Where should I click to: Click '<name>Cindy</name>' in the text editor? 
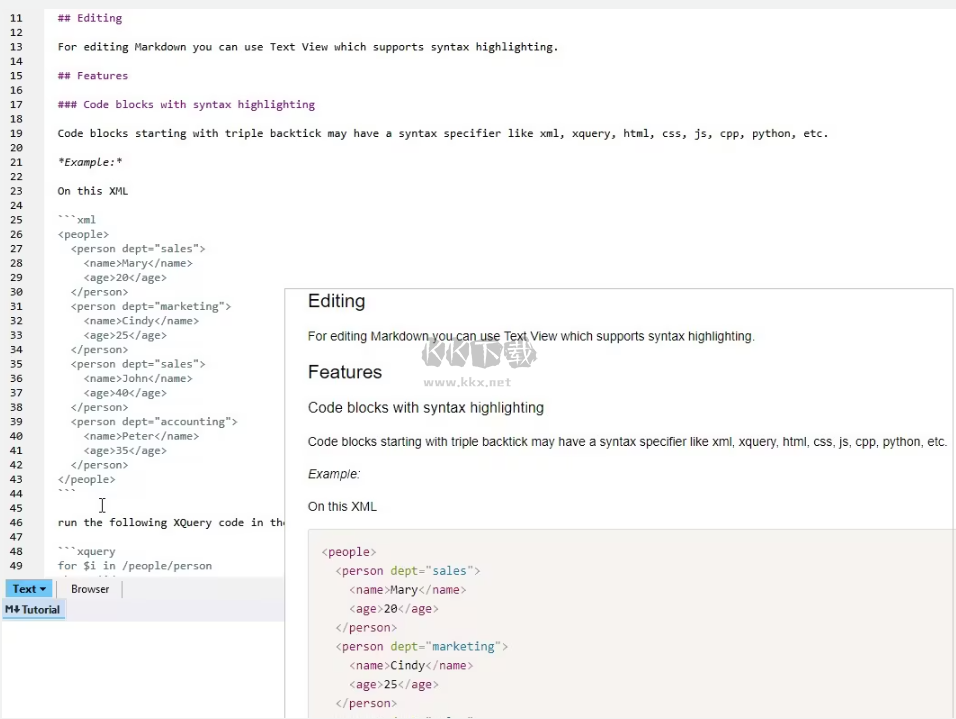pos(141,321)
